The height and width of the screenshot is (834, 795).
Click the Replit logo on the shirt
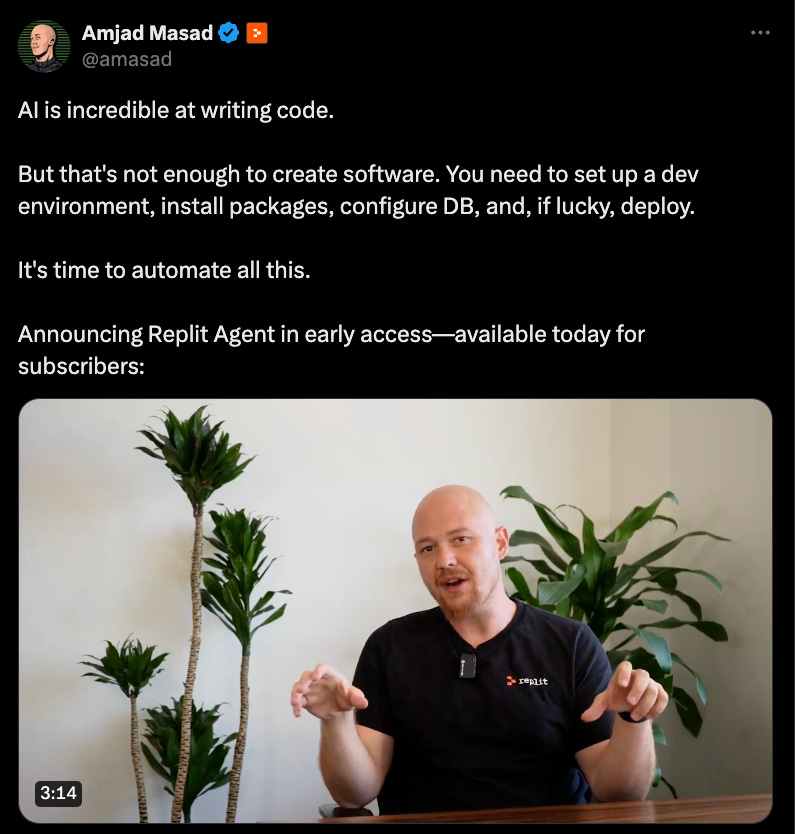tap(526, 681)
